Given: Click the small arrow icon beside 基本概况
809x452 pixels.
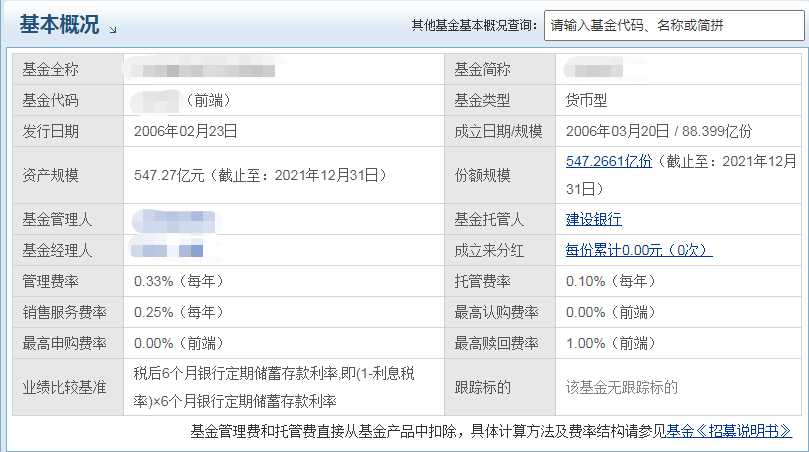Looking at the screenshot, I should [x=113, y=31].
